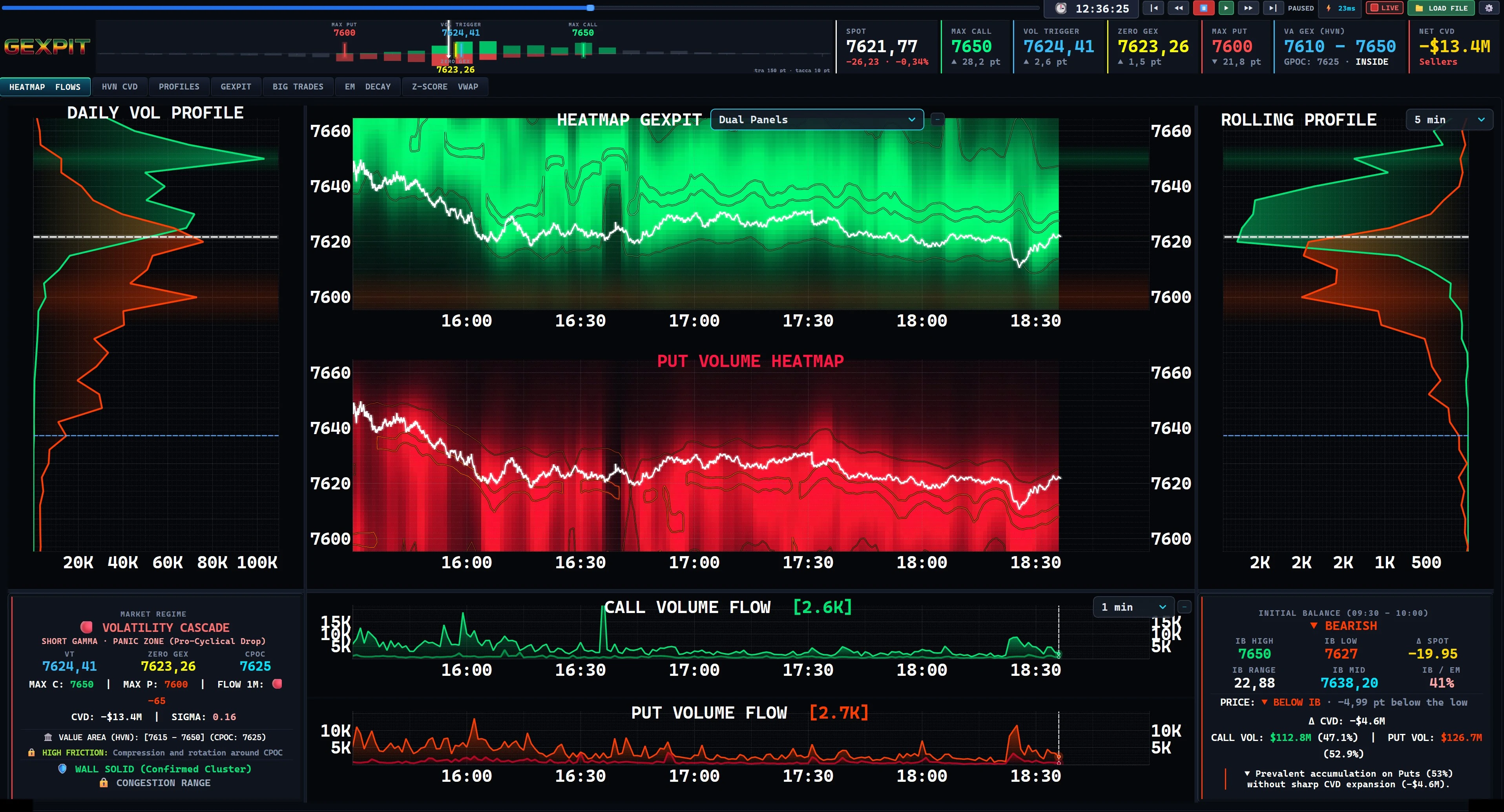Click the VA GEX 7610 – 7650 value
This screenshot has height=812, width=1504.
[1340, 47]
